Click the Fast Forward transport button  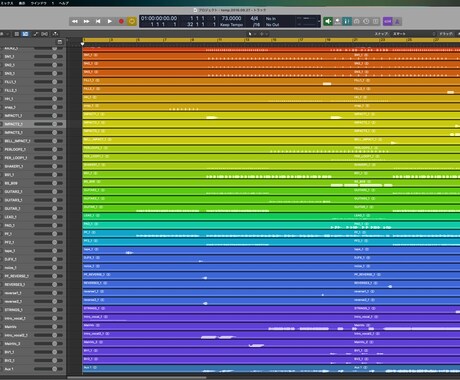pos(86,21)
